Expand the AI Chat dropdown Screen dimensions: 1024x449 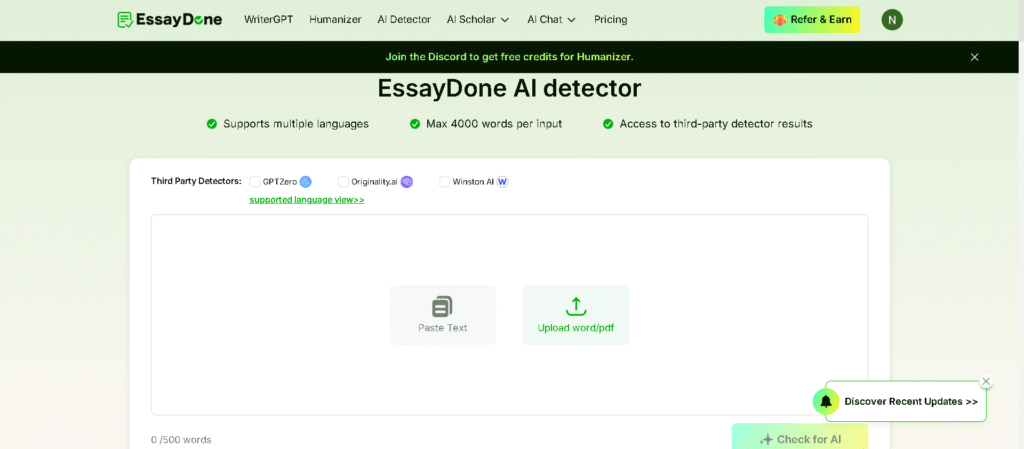tap(552, 20)
